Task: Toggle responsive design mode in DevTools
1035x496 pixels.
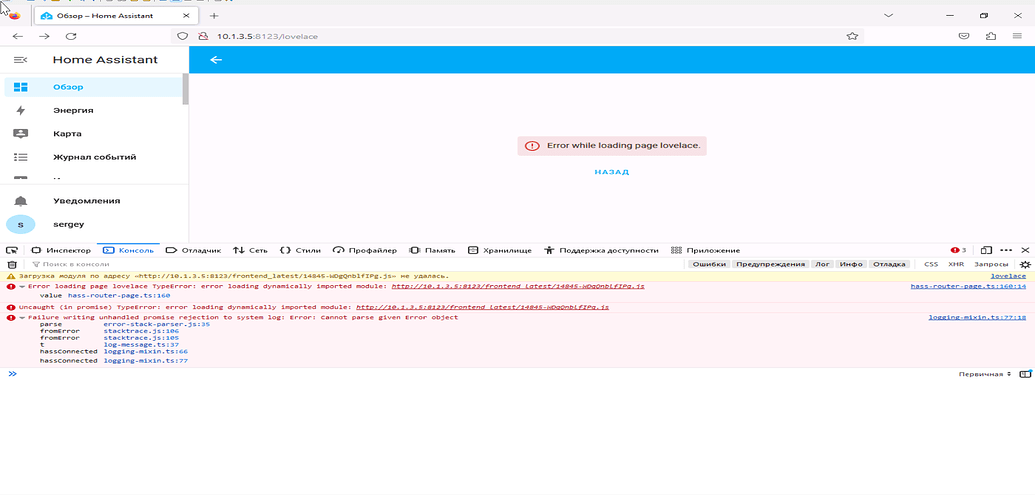Action: pos(986,250)
